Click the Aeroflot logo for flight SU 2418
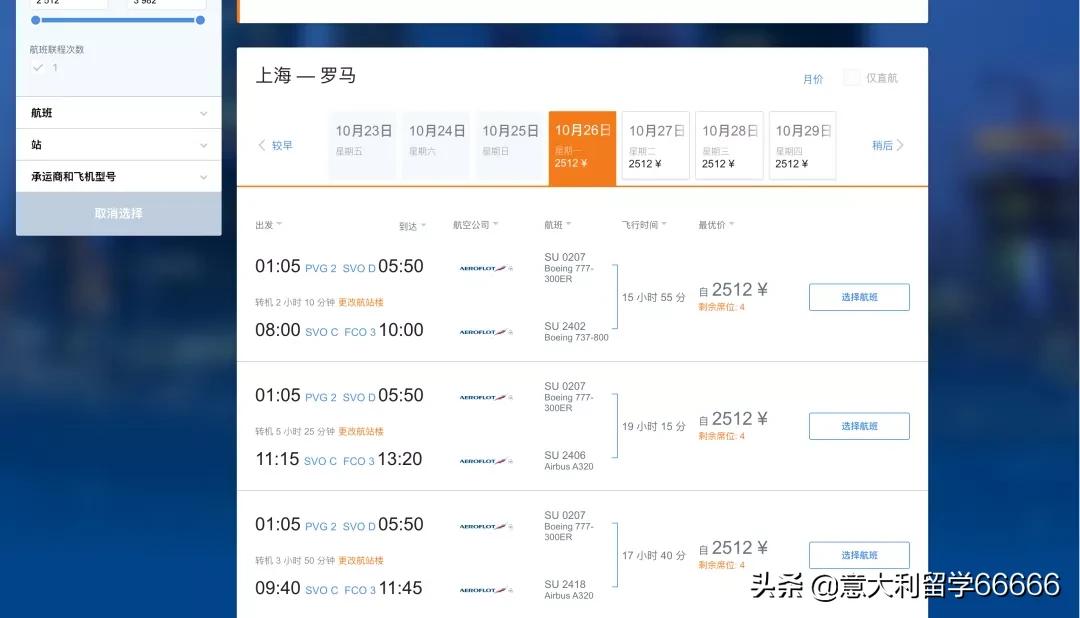1080x618 pixels. tap(485, 589)
